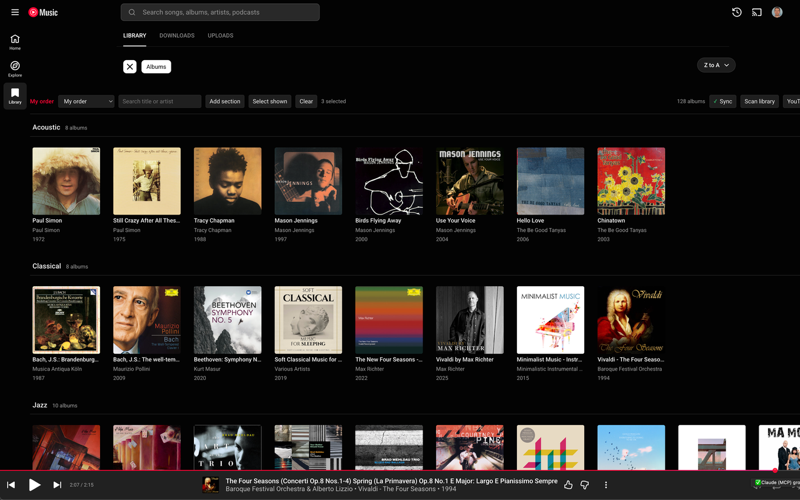The height and width of the screenshot is (500, 800).
Task: Click the '128 albums' count text
Action: (691, 101)
